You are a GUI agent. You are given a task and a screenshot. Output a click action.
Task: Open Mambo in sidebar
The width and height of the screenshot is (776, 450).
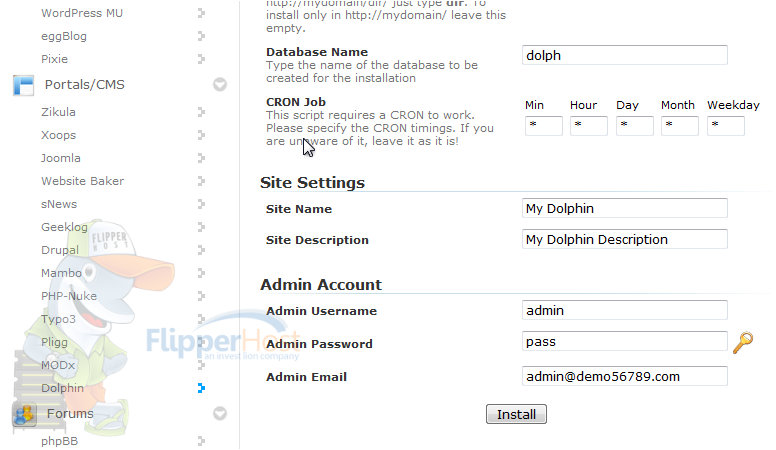coord(61,273)
